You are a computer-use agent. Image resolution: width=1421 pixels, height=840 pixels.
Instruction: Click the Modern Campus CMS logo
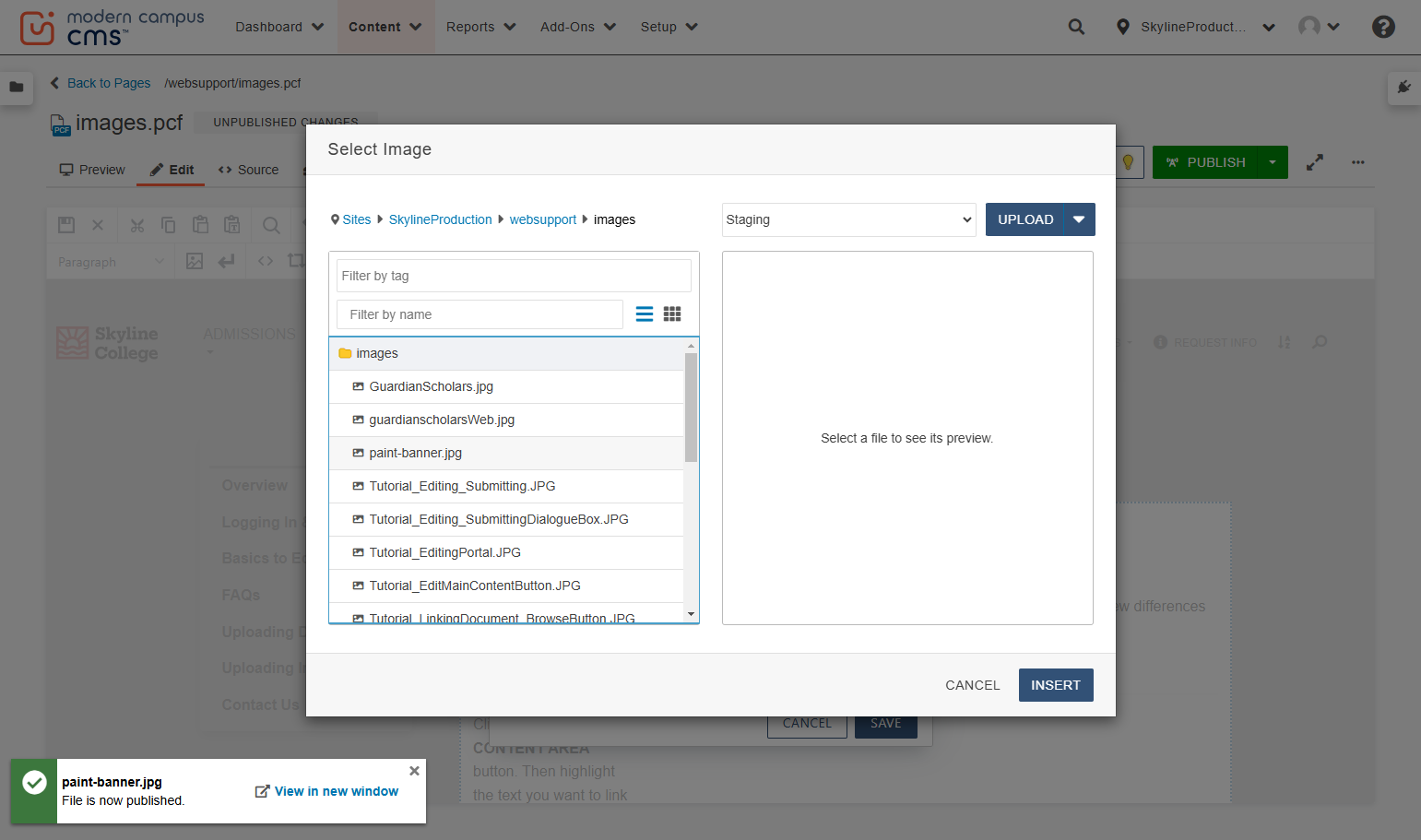(112, 28)
